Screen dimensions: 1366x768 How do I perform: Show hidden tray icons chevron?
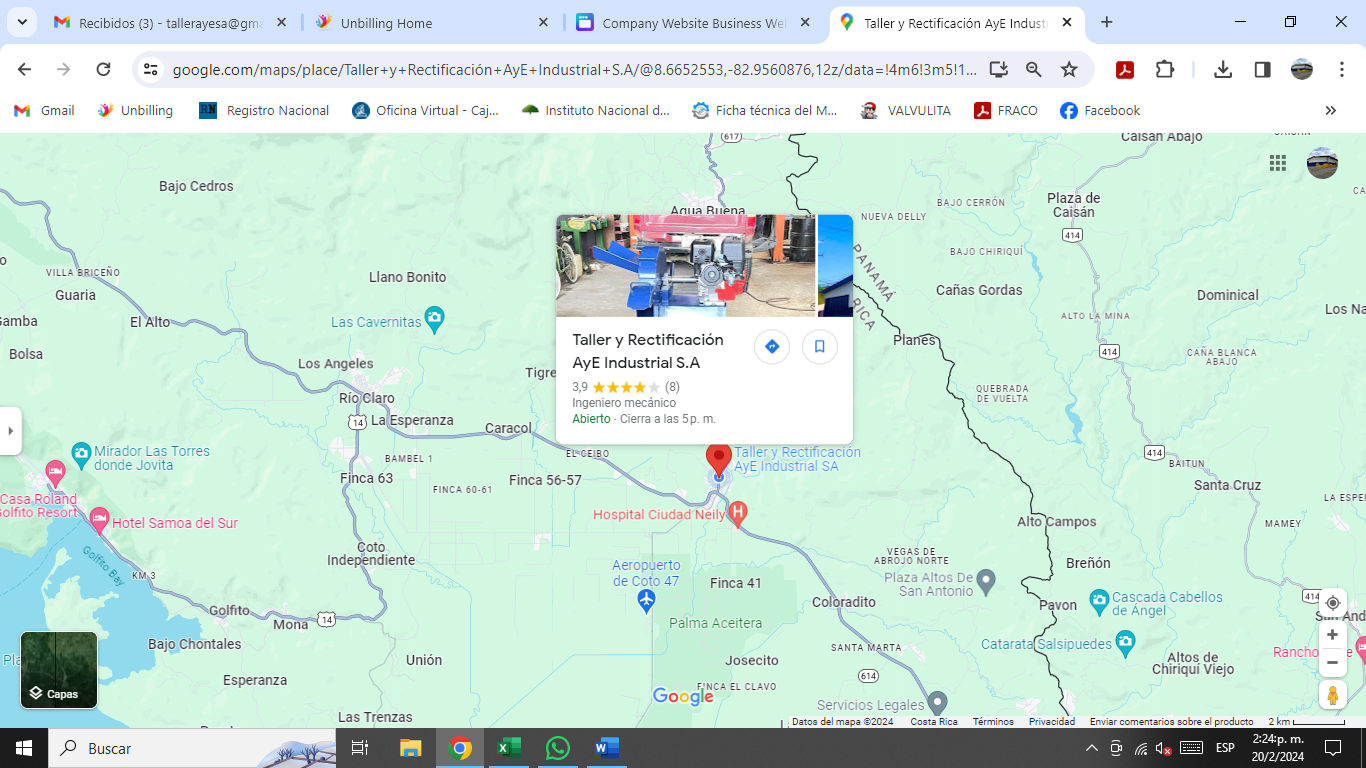pos(1092,748)
